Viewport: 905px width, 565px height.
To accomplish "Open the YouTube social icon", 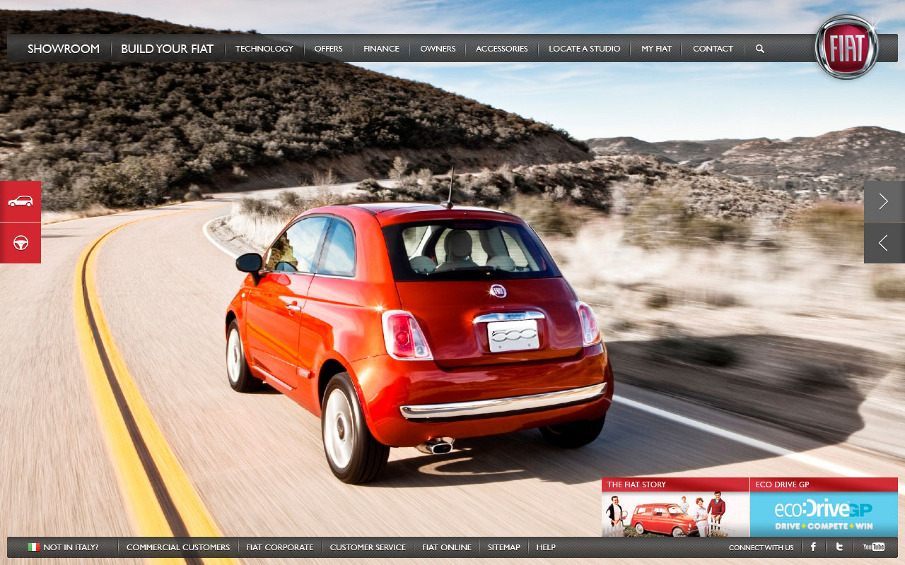I will 874,547.
